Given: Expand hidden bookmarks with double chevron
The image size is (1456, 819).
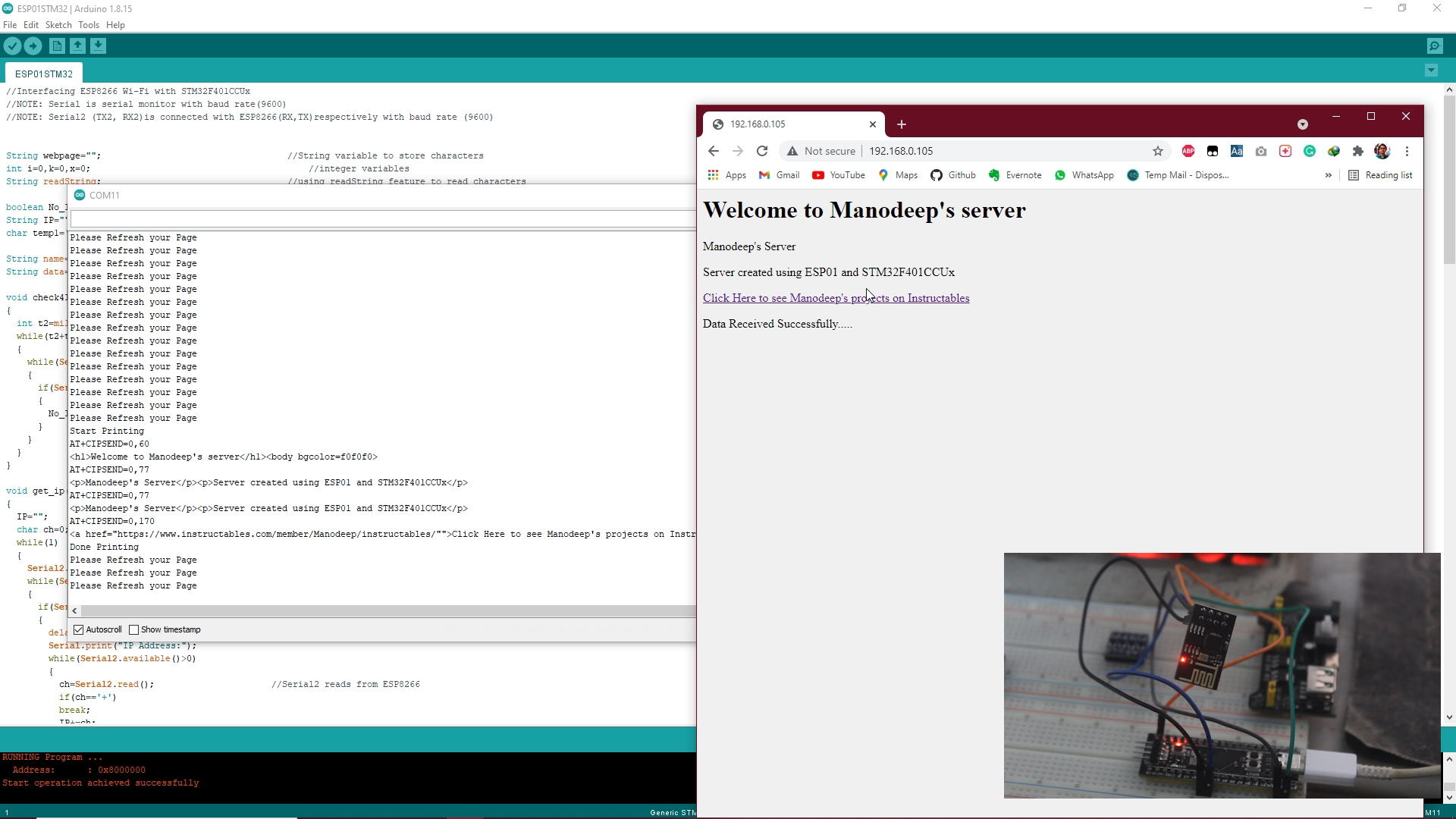Looking at the screenshot, I should point(1328,175).
